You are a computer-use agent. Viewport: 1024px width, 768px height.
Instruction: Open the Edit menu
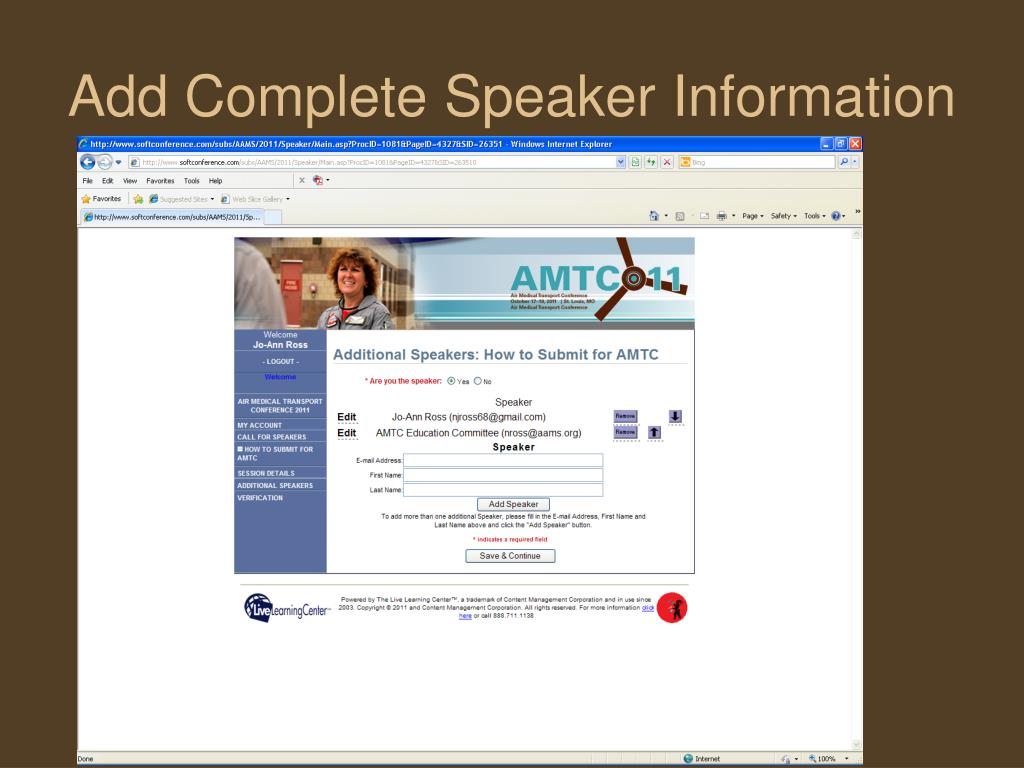pos(108,181)
